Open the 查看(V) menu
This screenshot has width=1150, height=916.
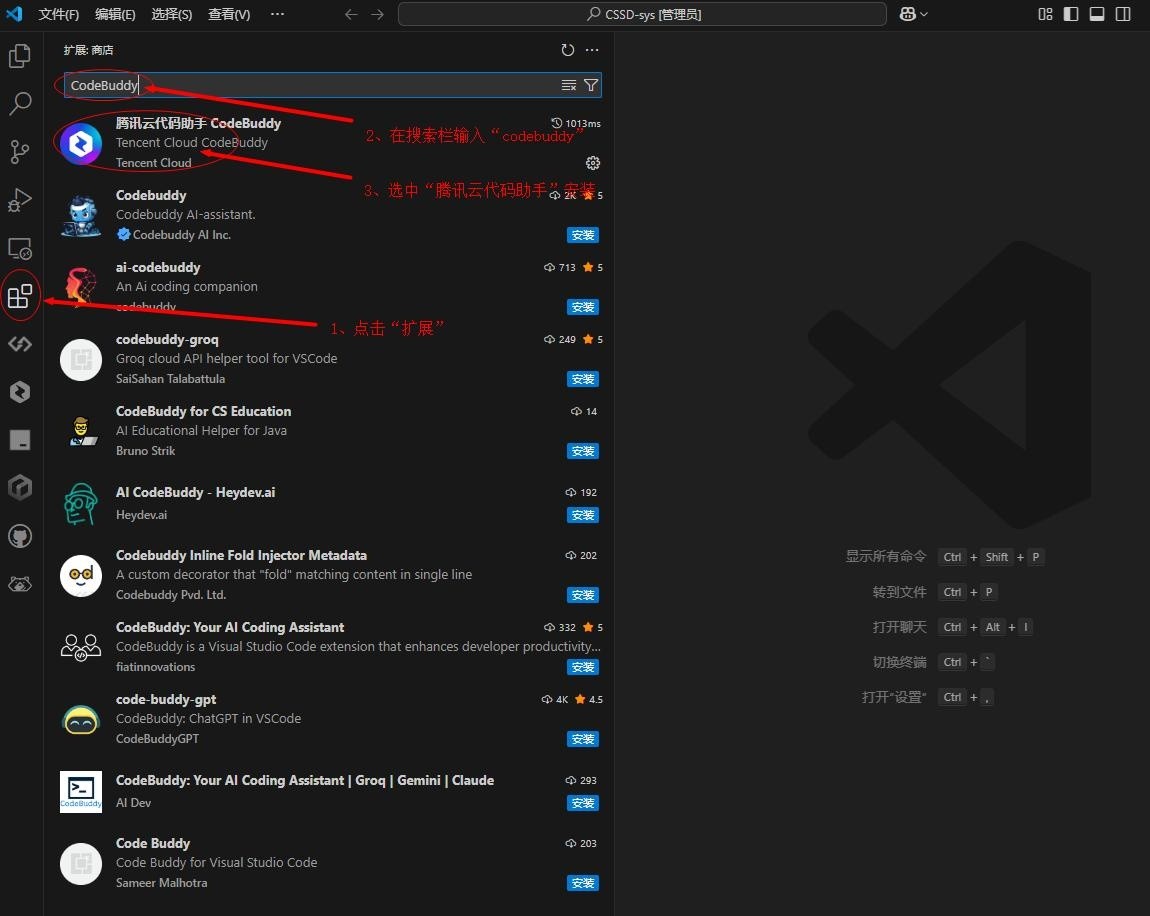tap(229, 14)
